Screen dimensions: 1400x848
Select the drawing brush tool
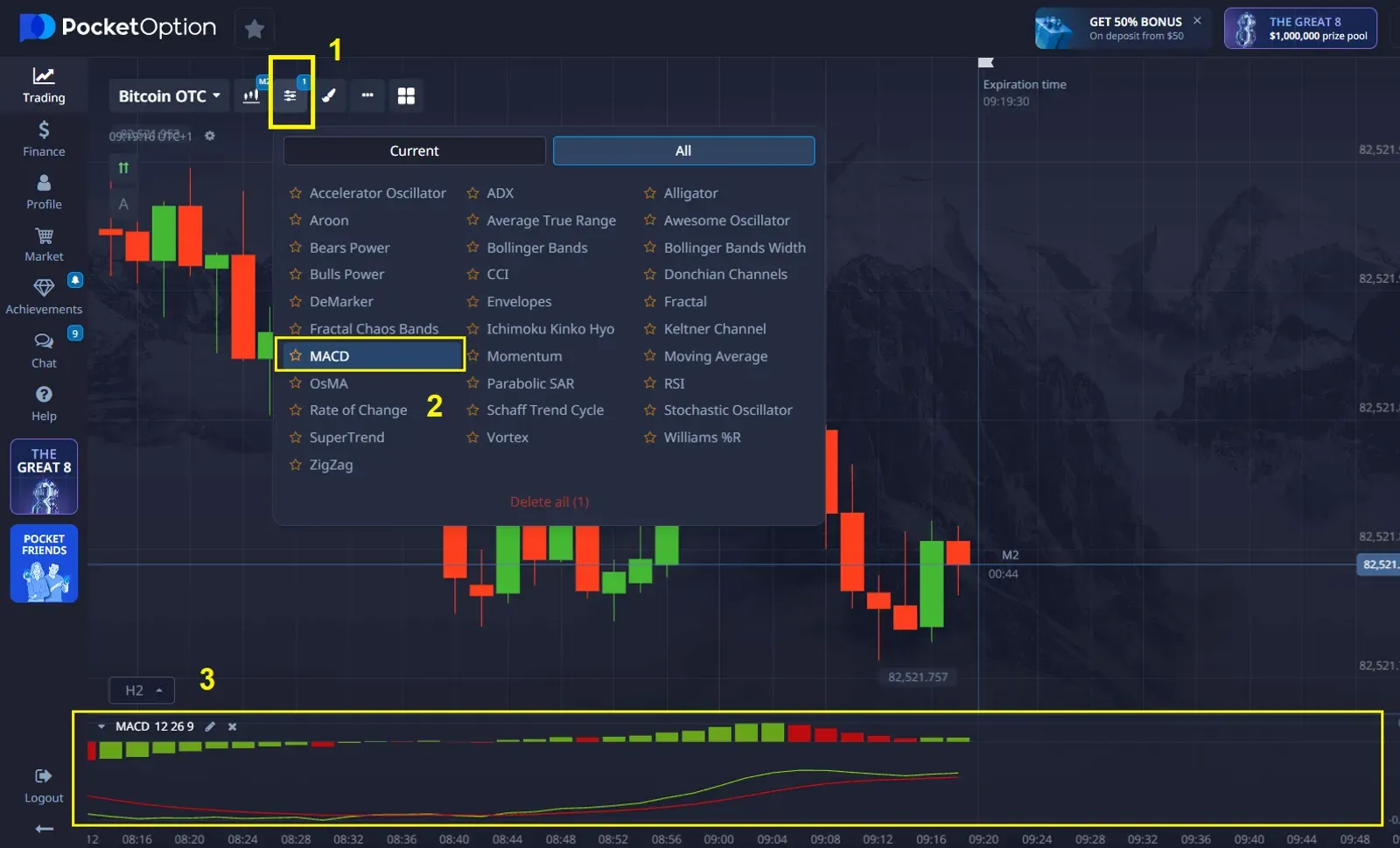point(329,95)
